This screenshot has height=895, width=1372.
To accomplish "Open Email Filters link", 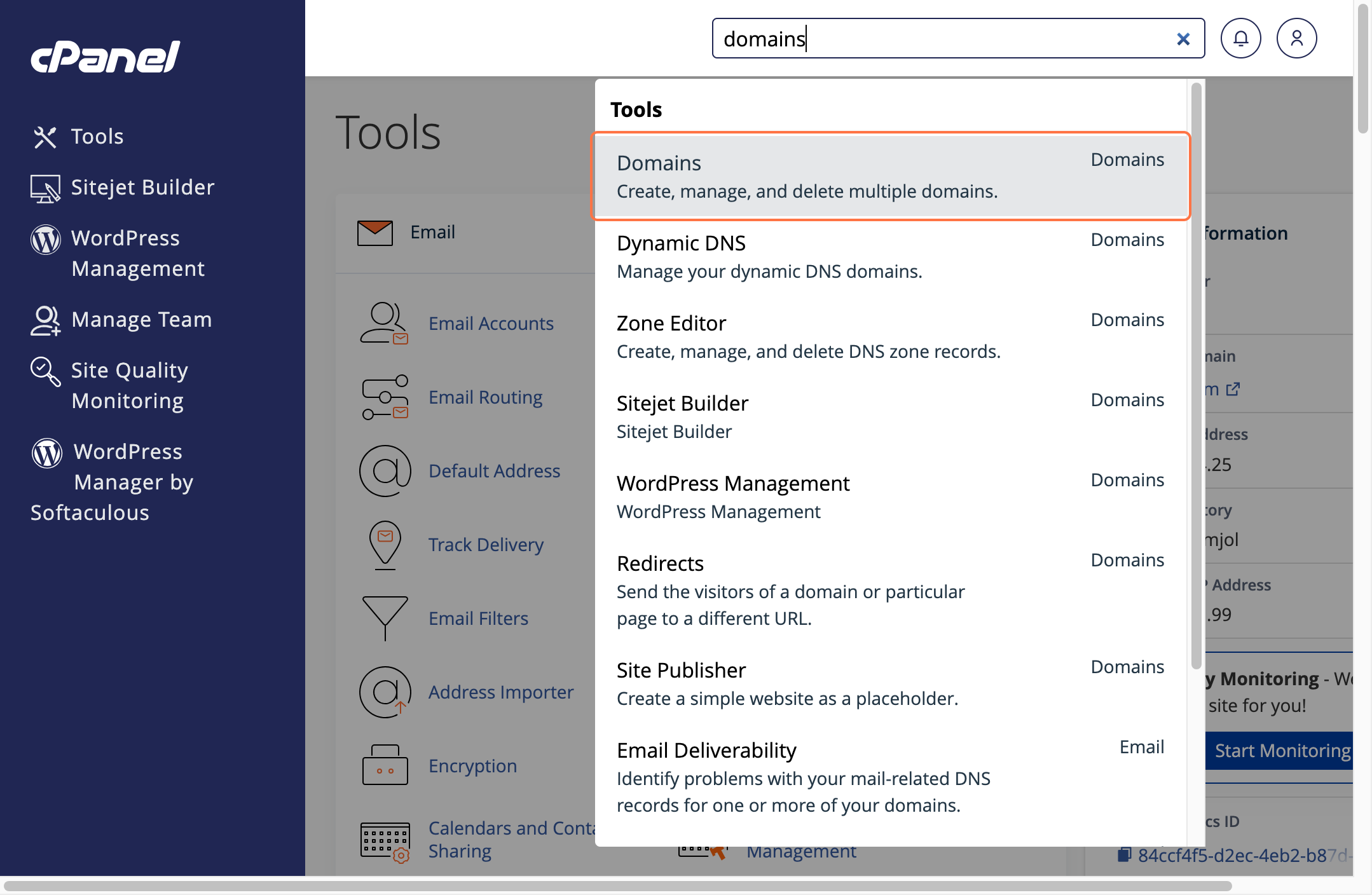I will pyautogui.click(x=478, y=618).
